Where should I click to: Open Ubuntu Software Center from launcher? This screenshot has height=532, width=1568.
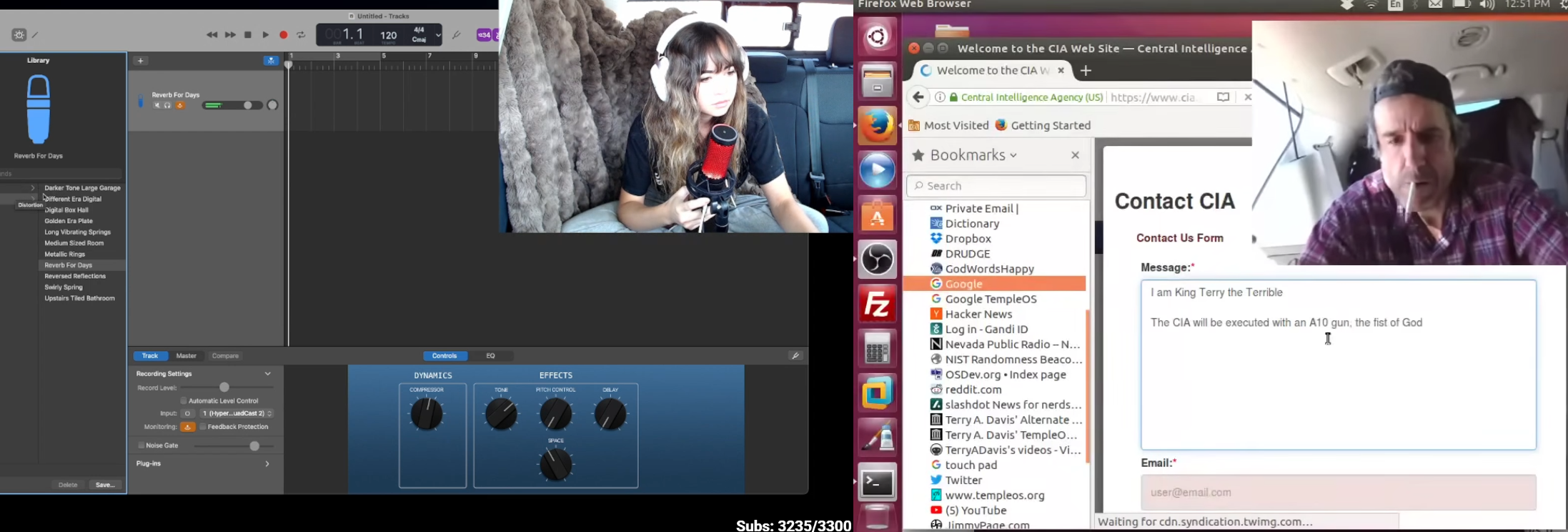[x=878, y=214]
